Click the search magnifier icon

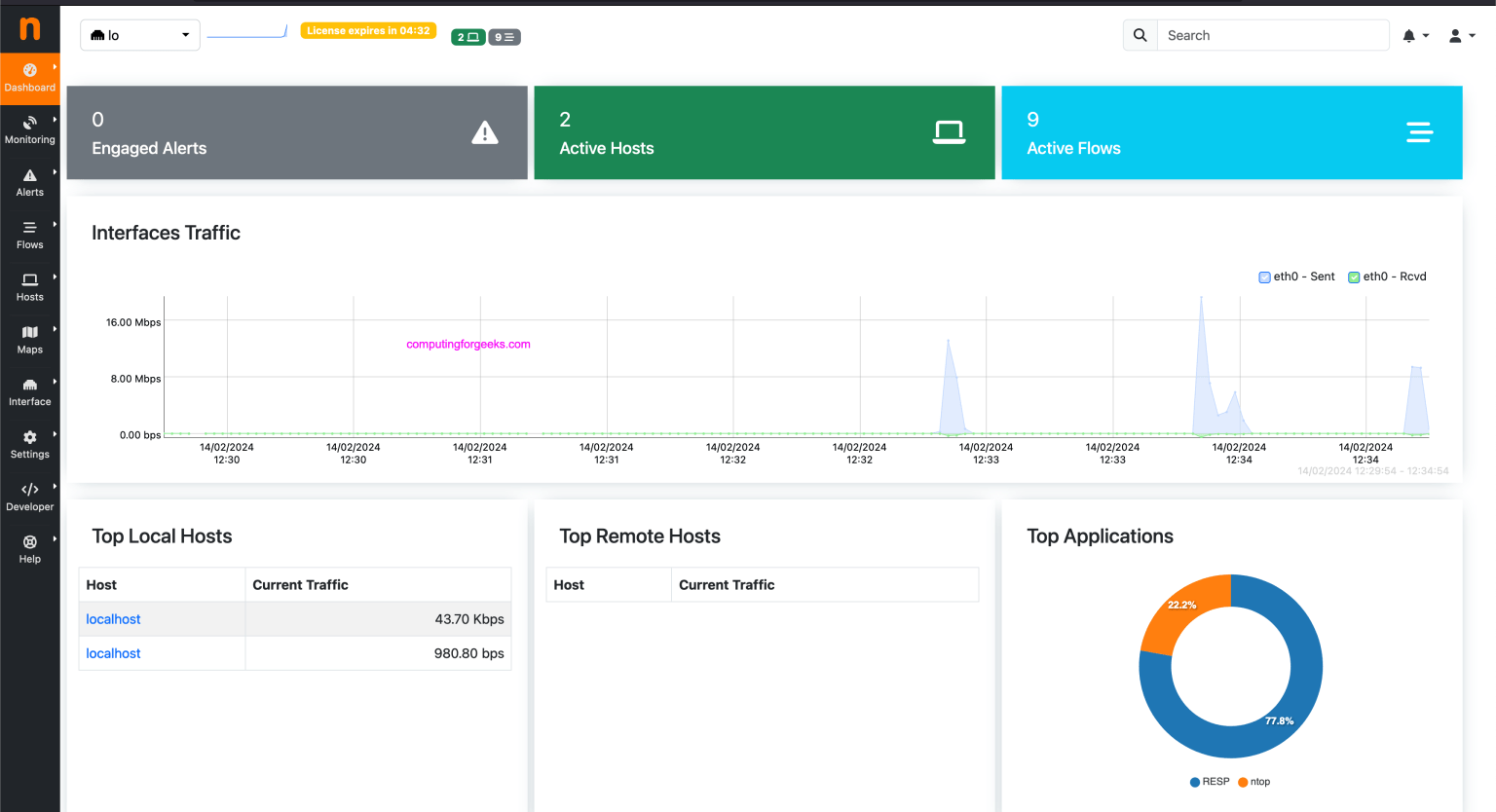point(1140,35)
